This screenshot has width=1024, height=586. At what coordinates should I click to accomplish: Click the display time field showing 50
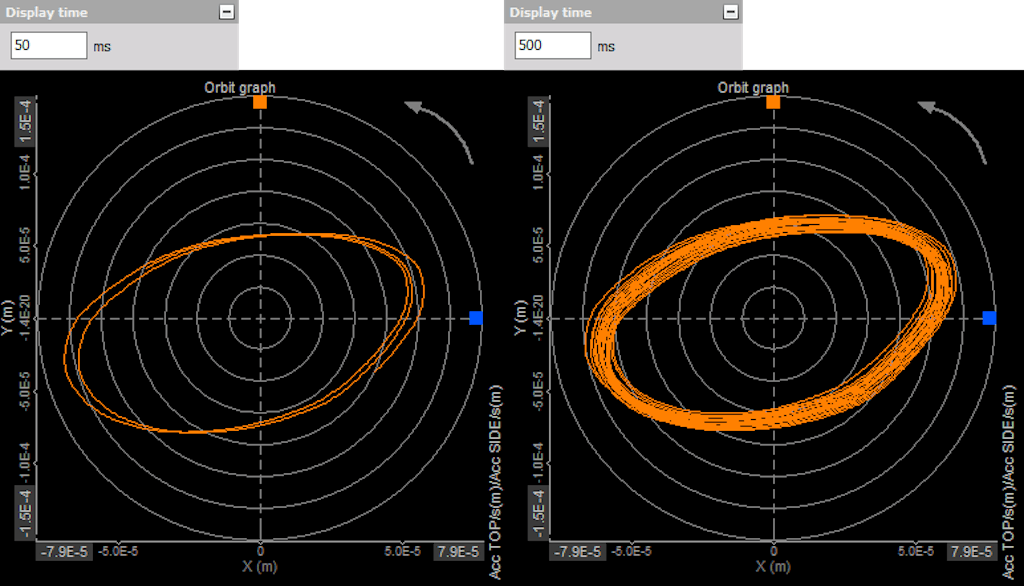(x=49, y=46)
